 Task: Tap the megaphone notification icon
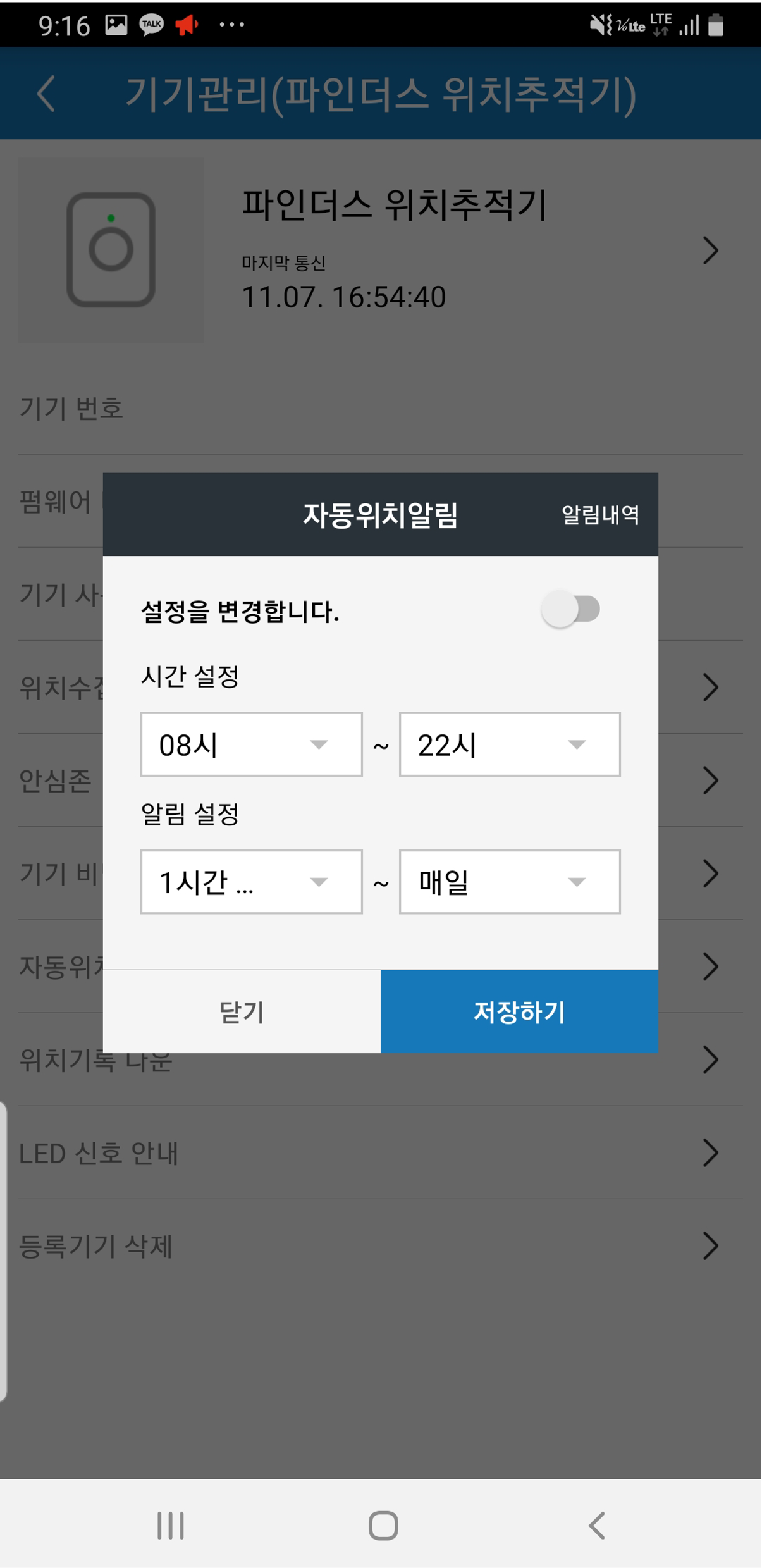click(187, 25)
